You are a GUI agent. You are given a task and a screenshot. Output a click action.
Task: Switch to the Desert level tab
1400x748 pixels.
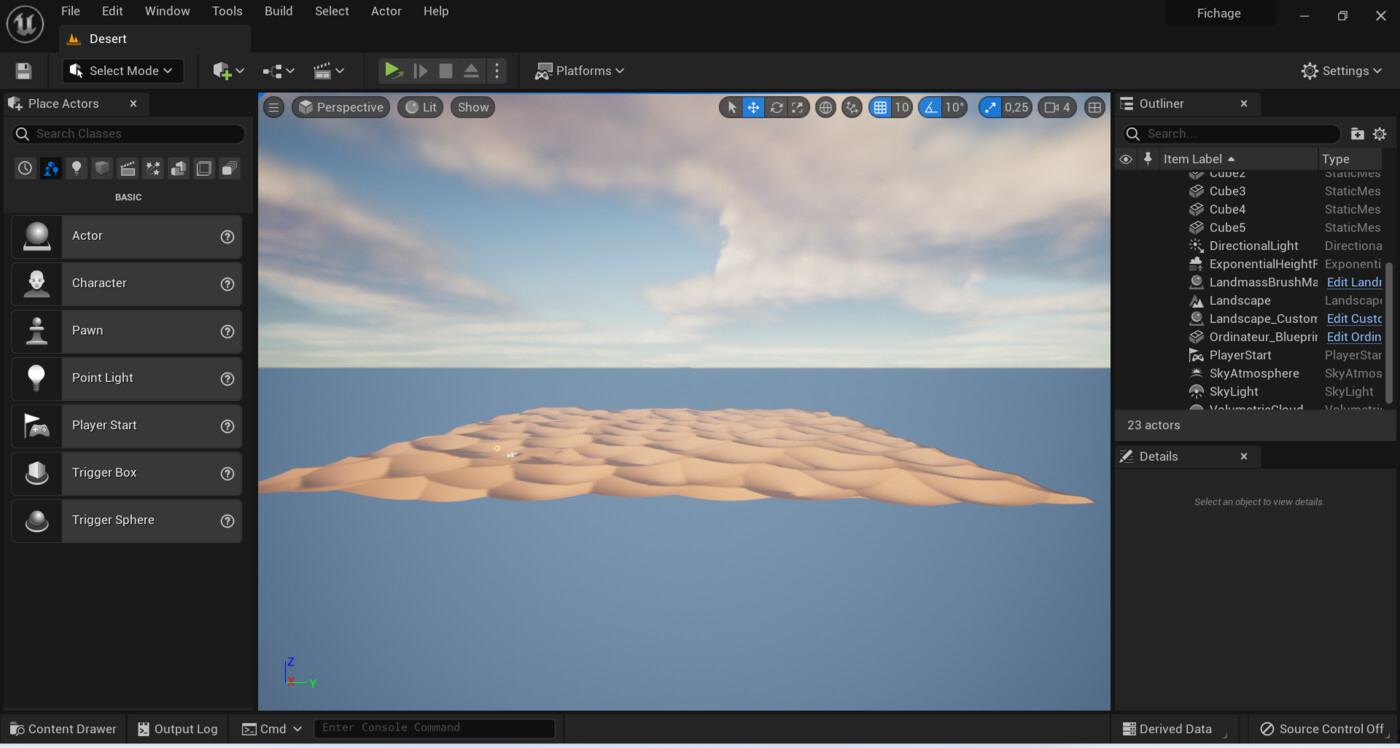(108, 39)
